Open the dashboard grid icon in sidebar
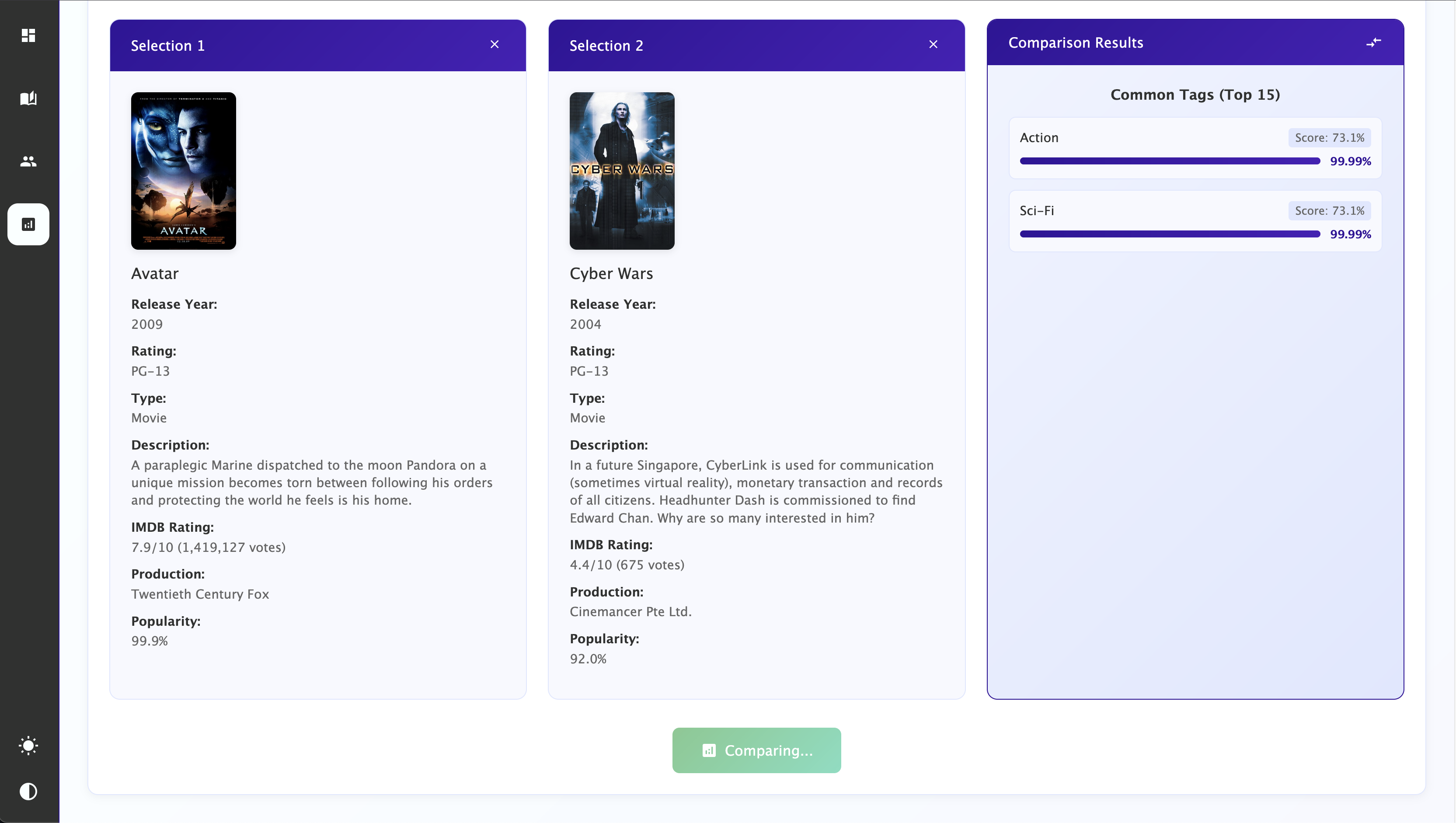The image size is (1456, 823). coord(28,35)
